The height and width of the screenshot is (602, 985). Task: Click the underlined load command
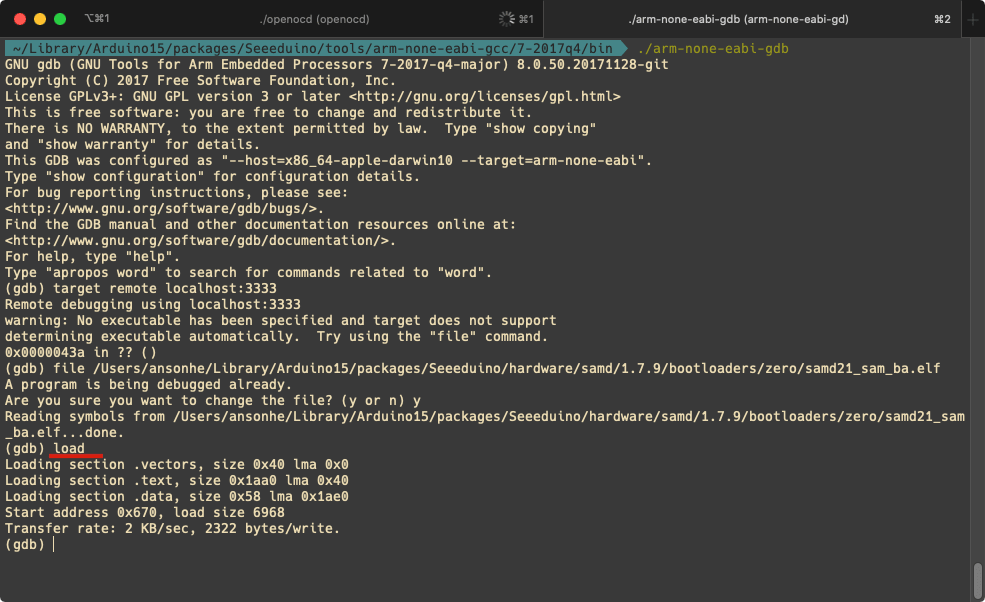pos(69,449)
